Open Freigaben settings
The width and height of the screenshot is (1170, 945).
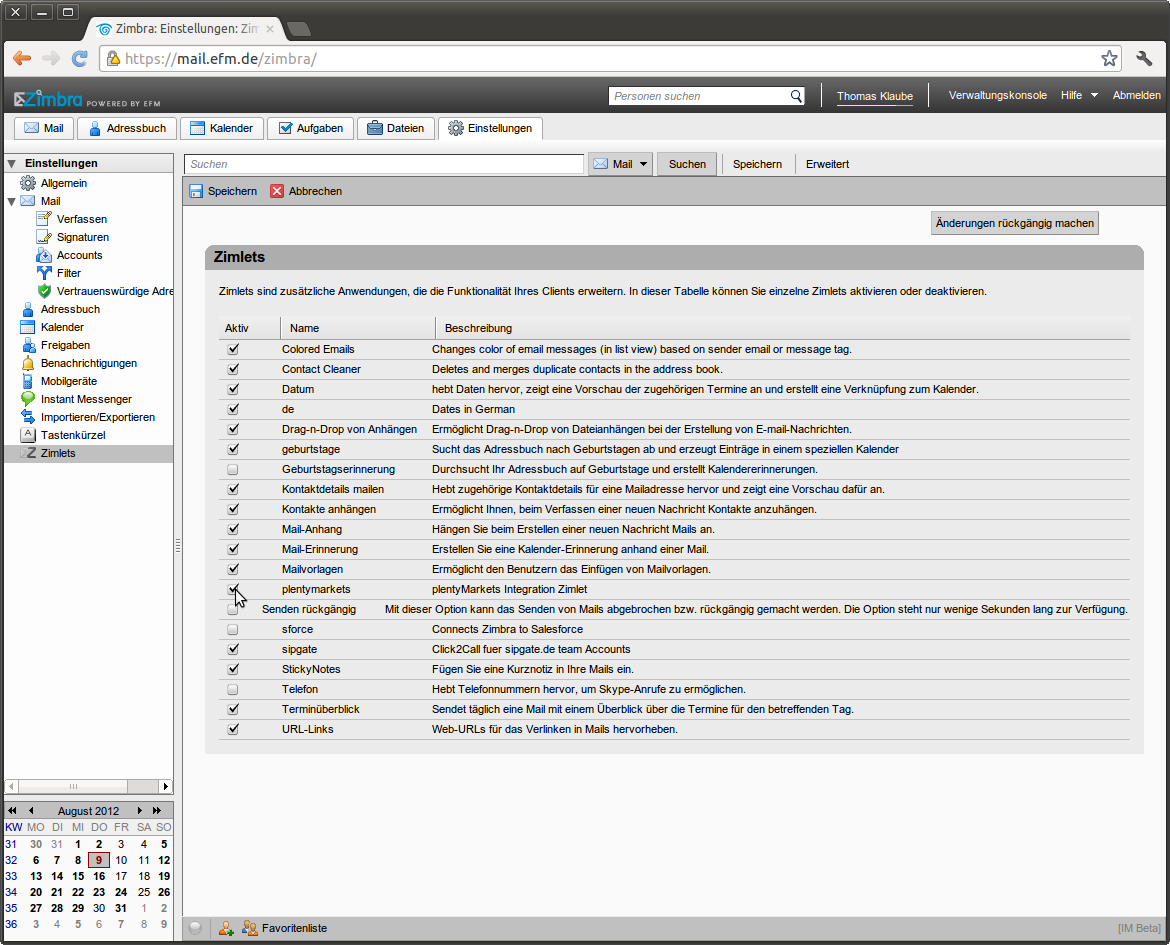pyautogui.click(x=55, y=345)
